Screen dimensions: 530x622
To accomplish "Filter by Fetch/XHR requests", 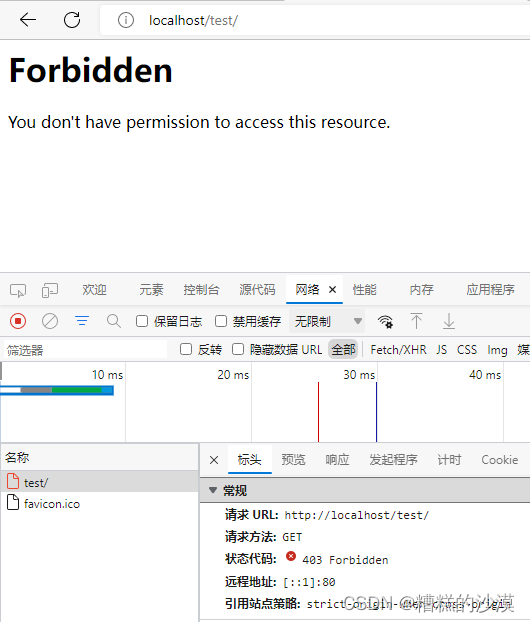I will coord(398,349).
